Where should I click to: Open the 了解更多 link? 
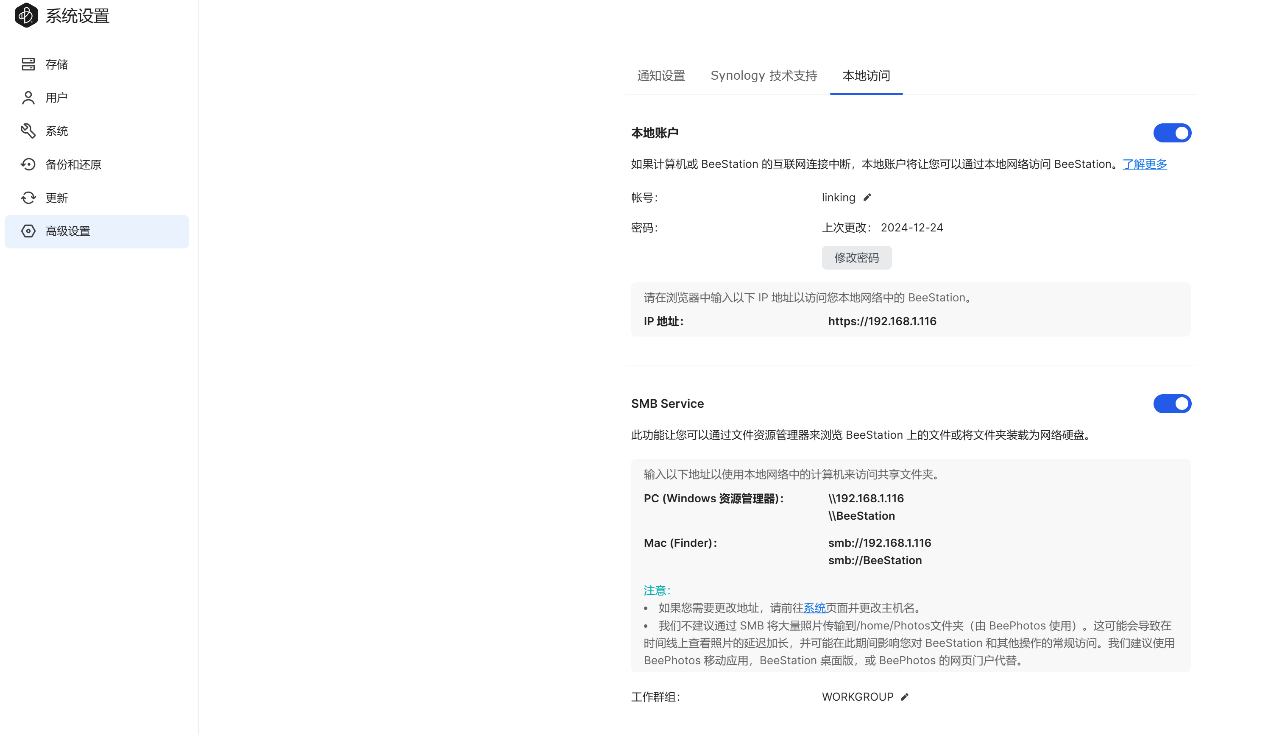[1144, 164]
